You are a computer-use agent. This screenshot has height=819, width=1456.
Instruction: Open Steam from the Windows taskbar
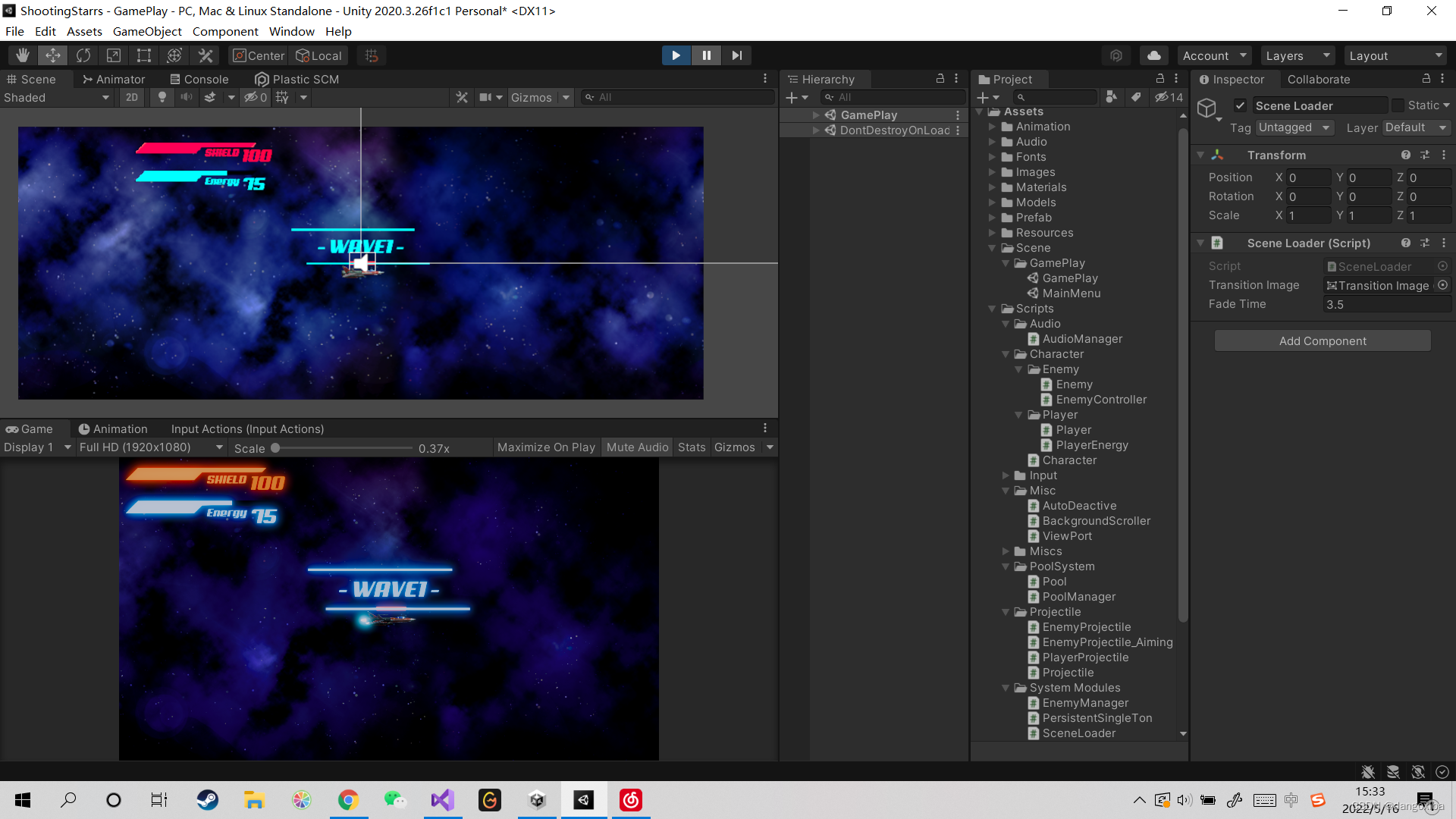point(207,800)
